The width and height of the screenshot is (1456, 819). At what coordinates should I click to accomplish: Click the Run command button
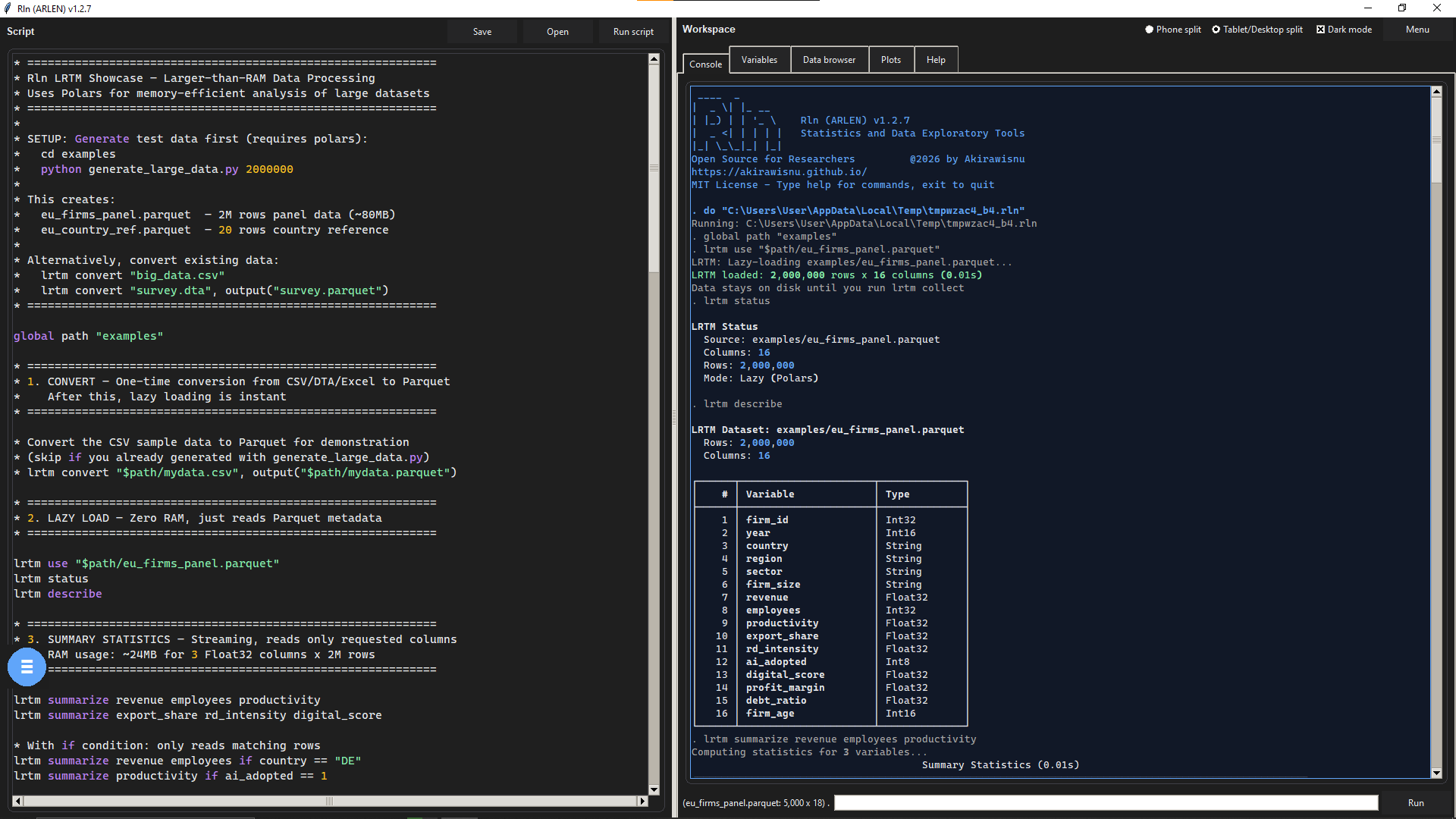[1416, 803]
